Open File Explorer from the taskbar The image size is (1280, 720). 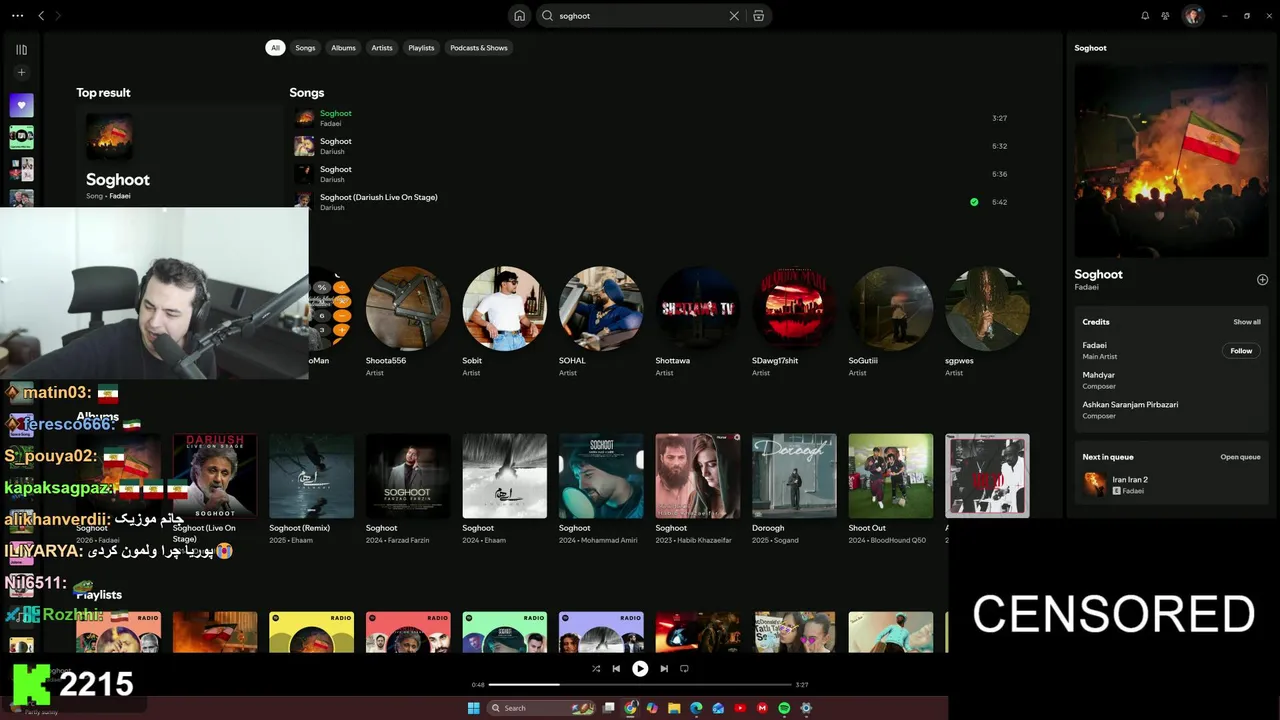[x=675, y=708]
